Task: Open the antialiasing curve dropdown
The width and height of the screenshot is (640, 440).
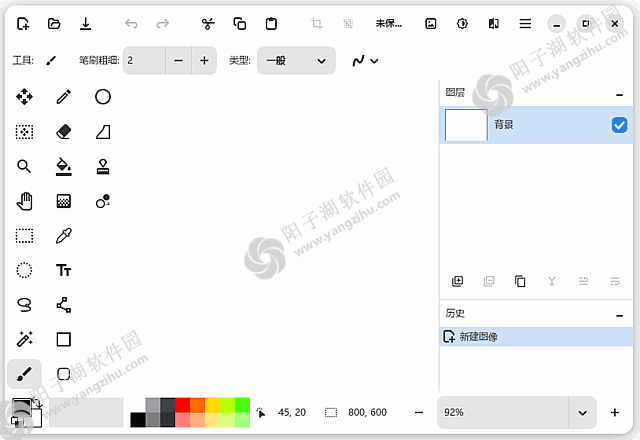Action: (365, 61)
